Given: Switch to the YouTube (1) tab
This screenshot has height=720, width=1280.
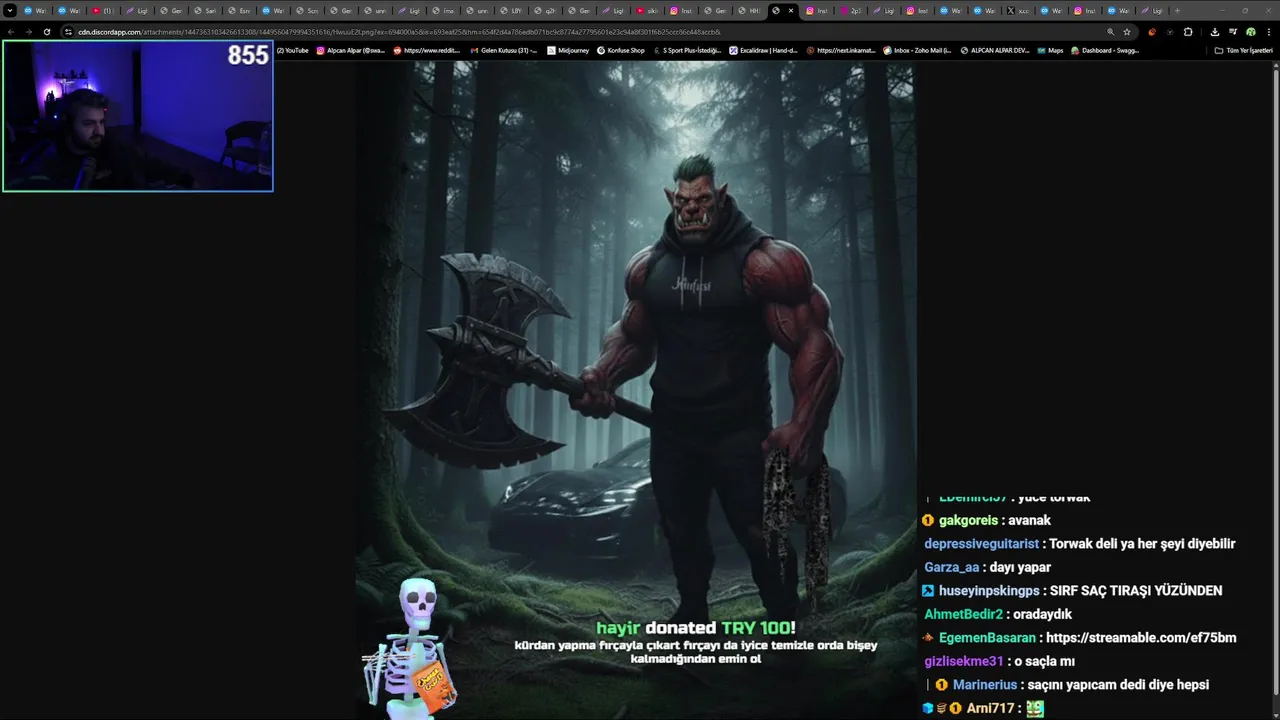Looking at the screenshot, I should tap(102, 10).
